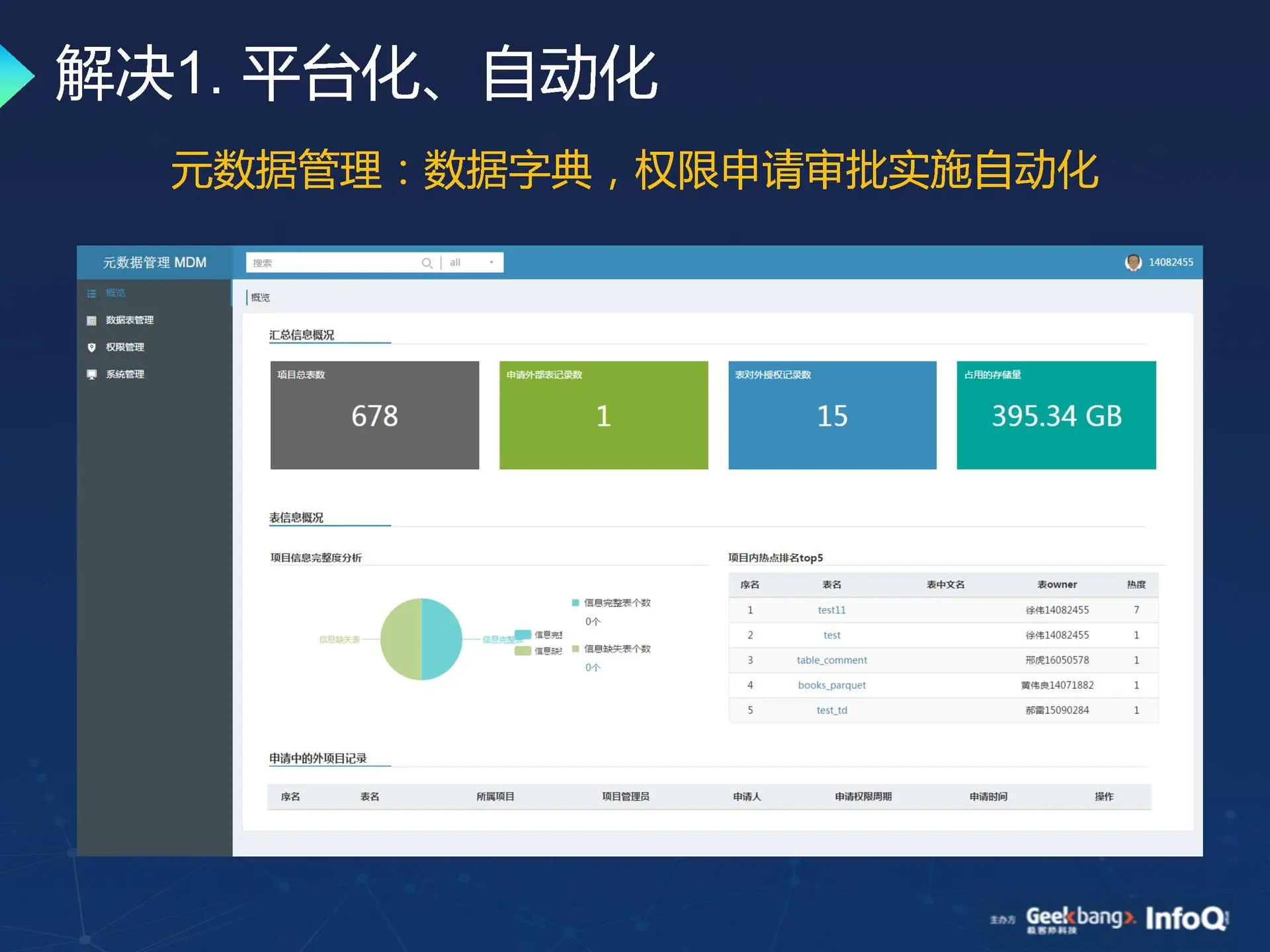The width and height of the screenshot is (1270, 952).
Task: Click the 395.34 GB storage card
Action: (1056, 415)
